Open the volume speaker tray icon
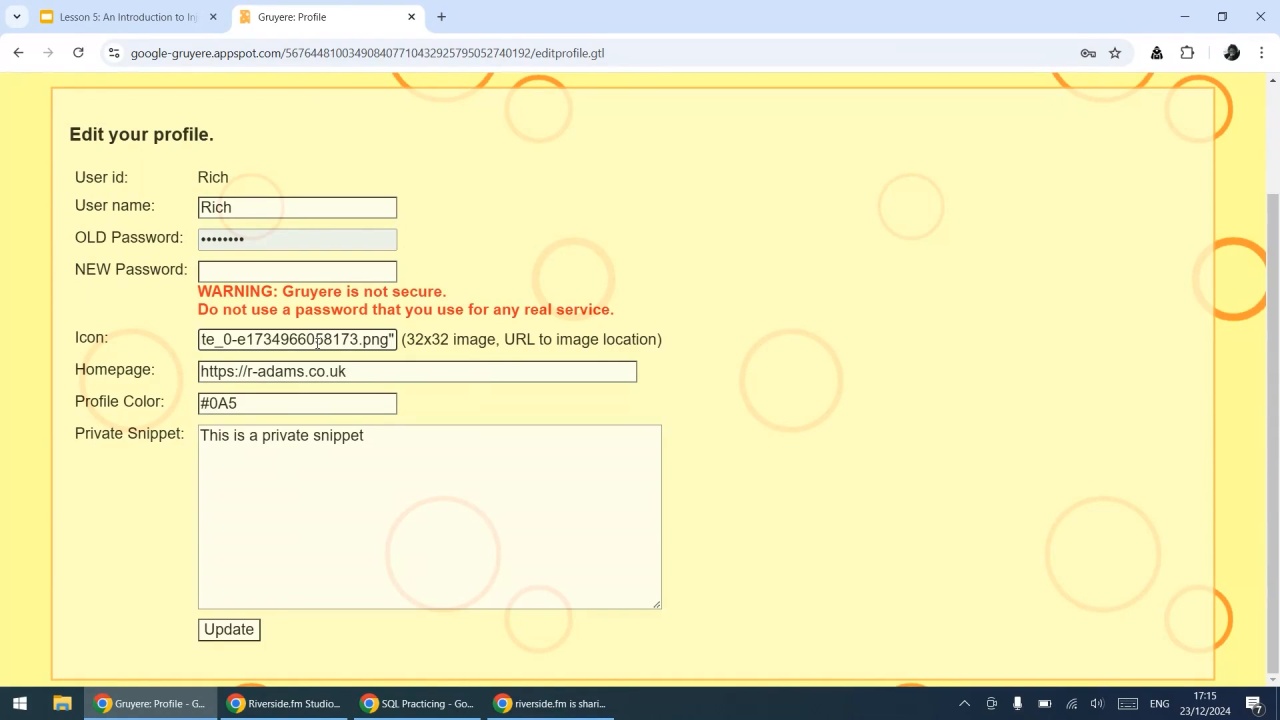 [x=1097, y=703]
